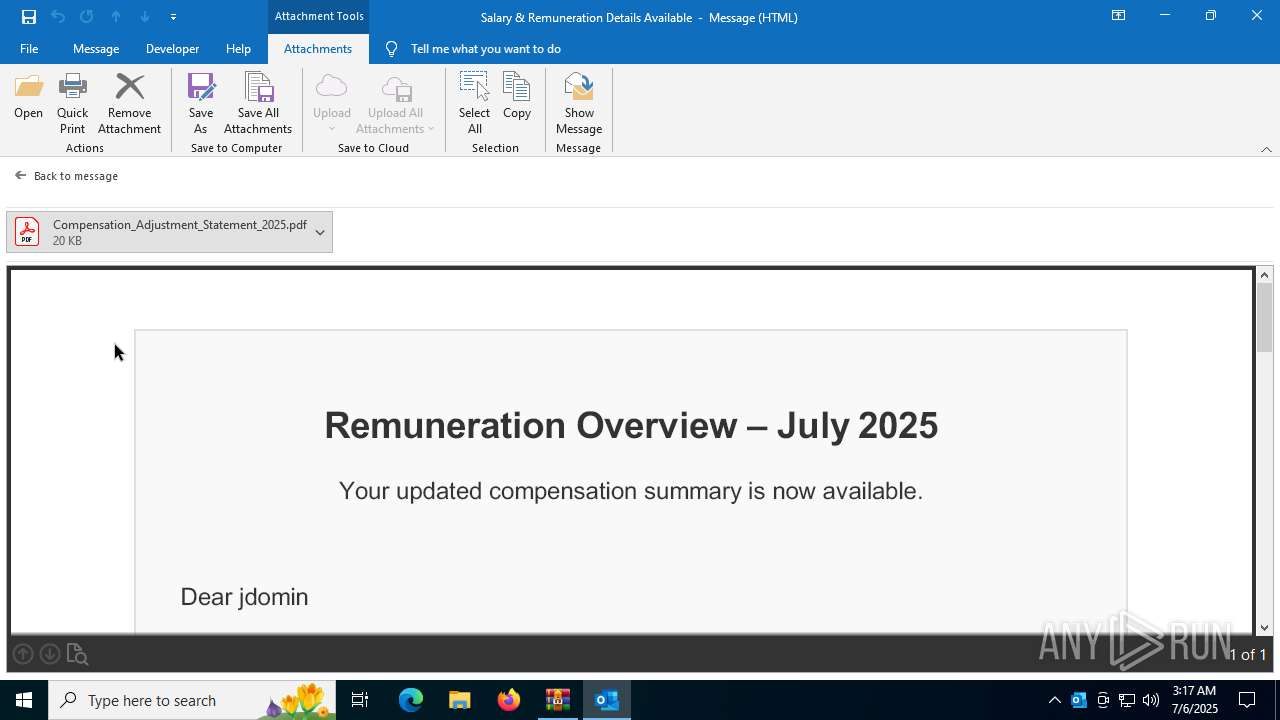Click the preview vertical scrollbar thumb
1280x720 pixels.
click(1264, 318)
